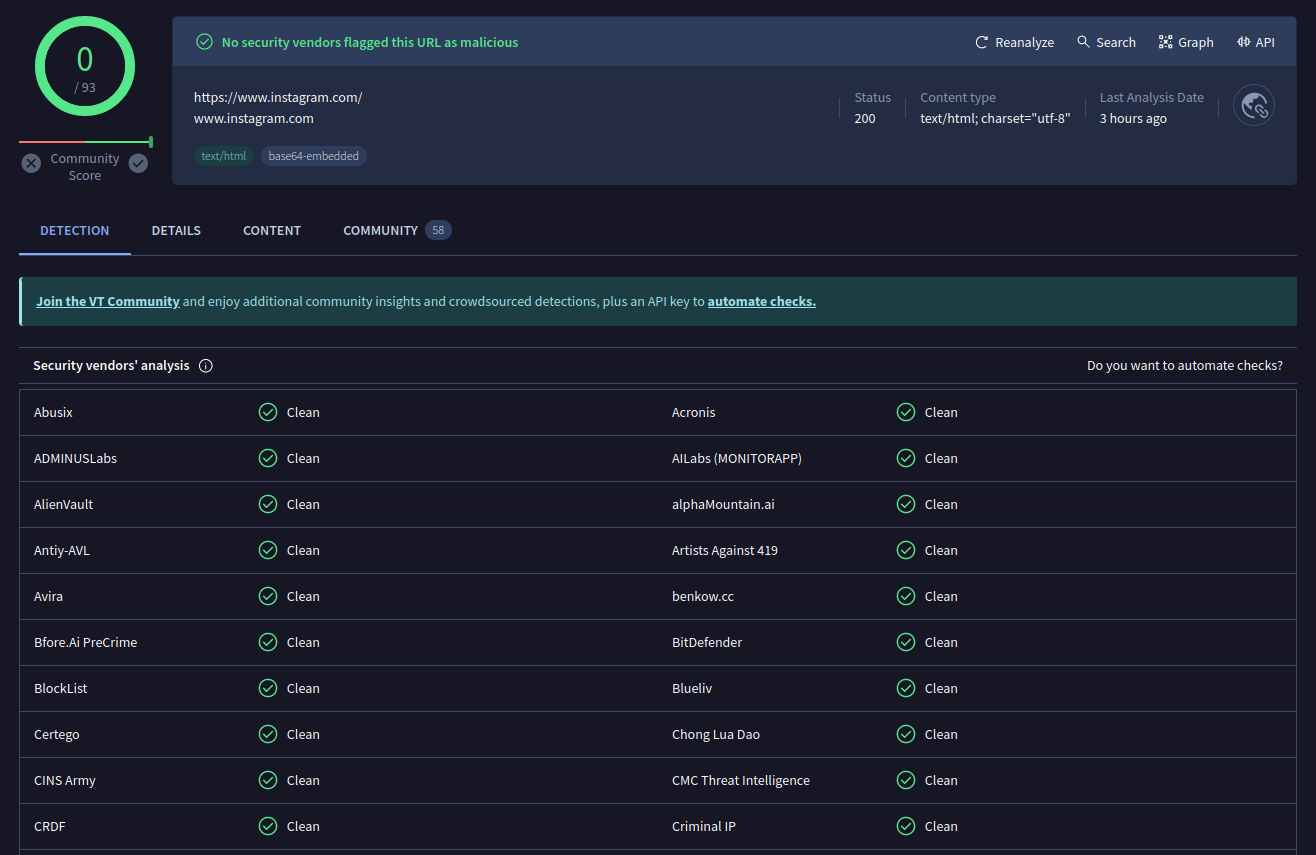This screenshot has height=855, width=1316.
Task: Click the www.instagram.com domain text
Action: (x=254, y=118)
